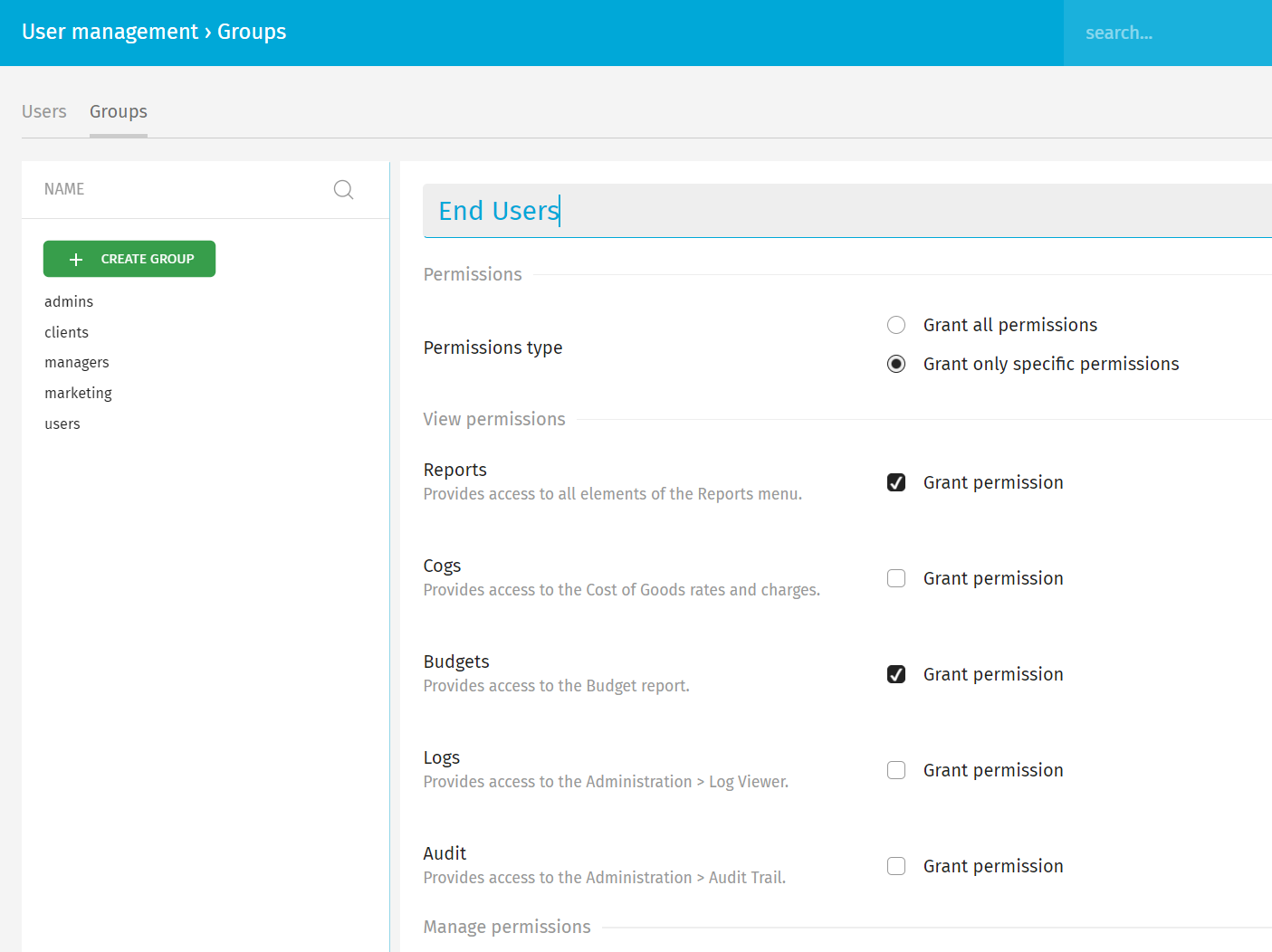Click 'Grant only specific permissions' label text
This screenshot has height=952, width=1272.
click(1051, 364)
